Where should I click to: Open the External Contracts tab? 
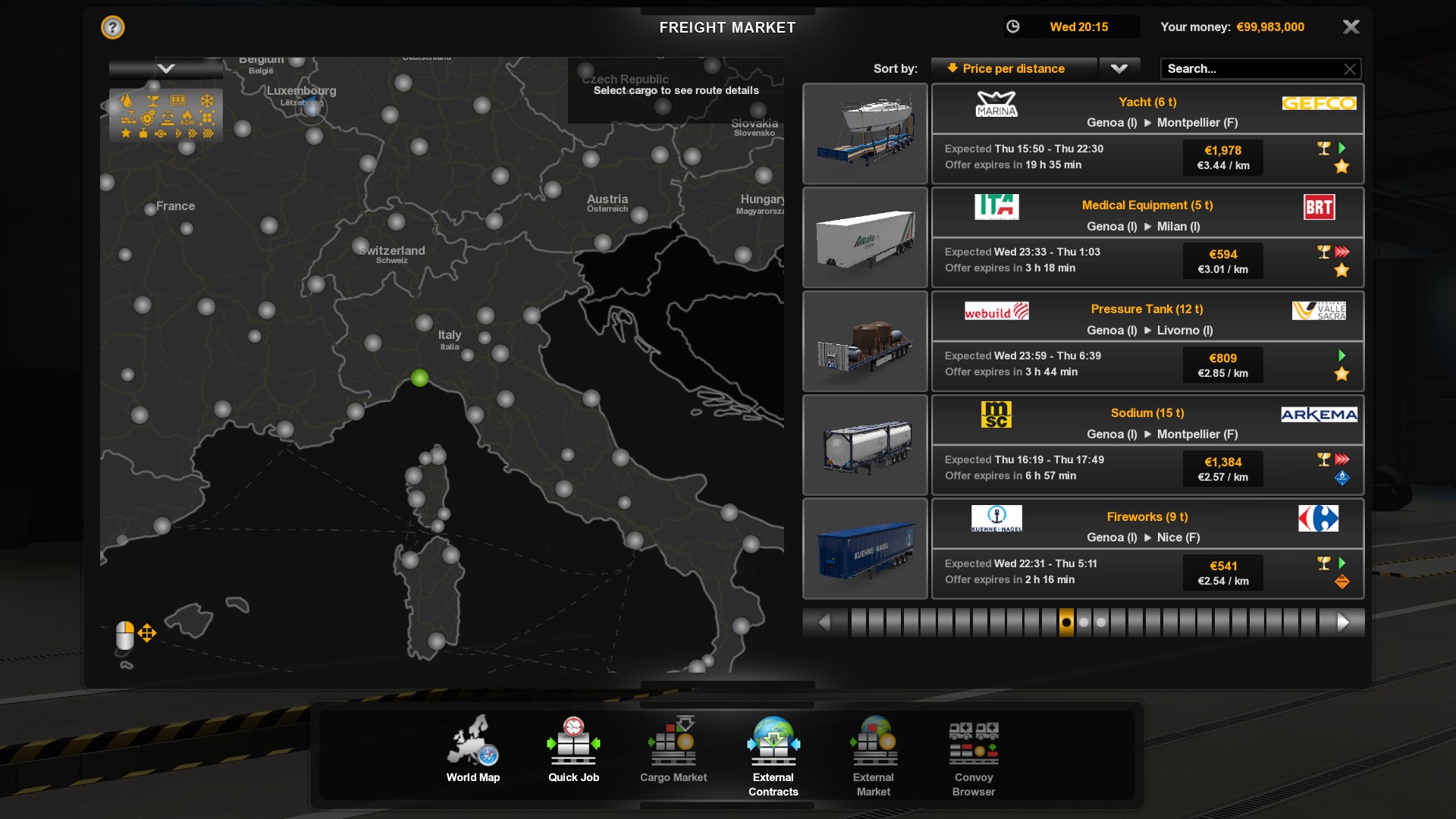click(773, 756)
